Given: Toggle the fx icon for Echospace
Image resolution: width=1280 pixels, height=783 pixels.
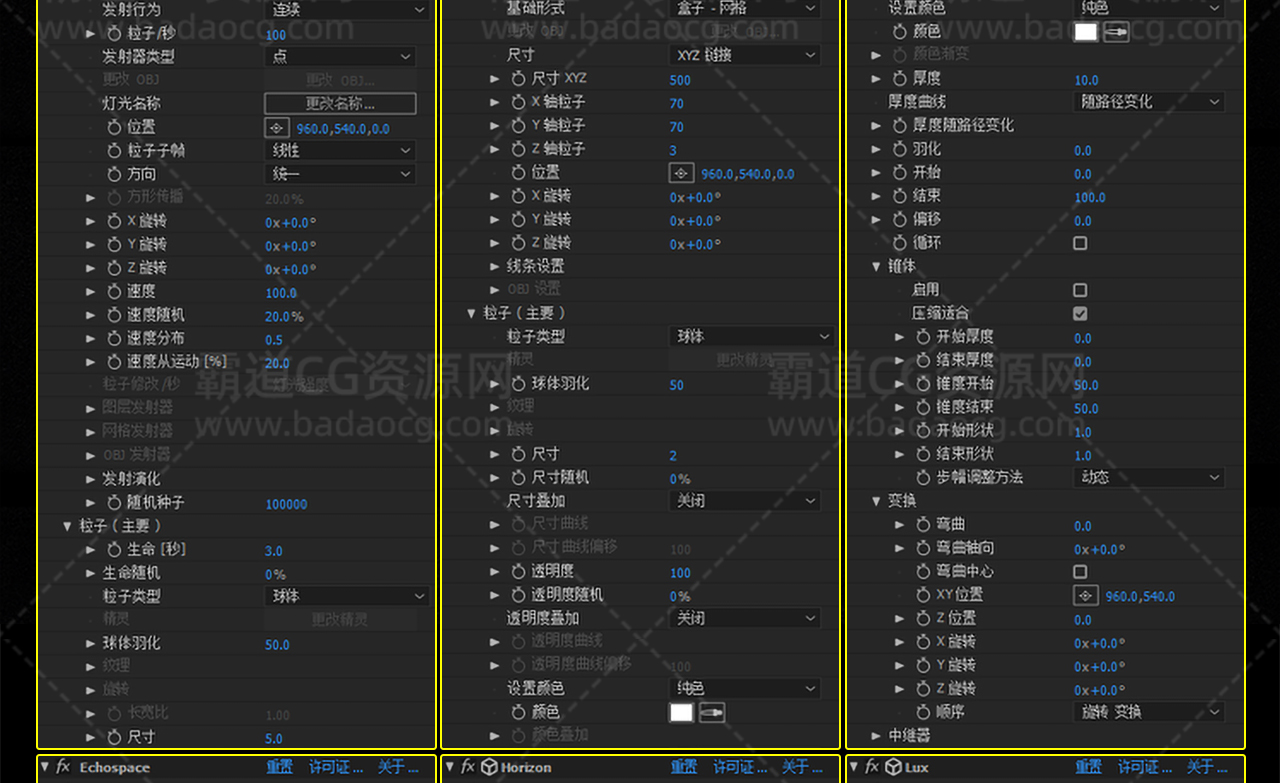Looking at the screenshot, I should coord(63,767).
